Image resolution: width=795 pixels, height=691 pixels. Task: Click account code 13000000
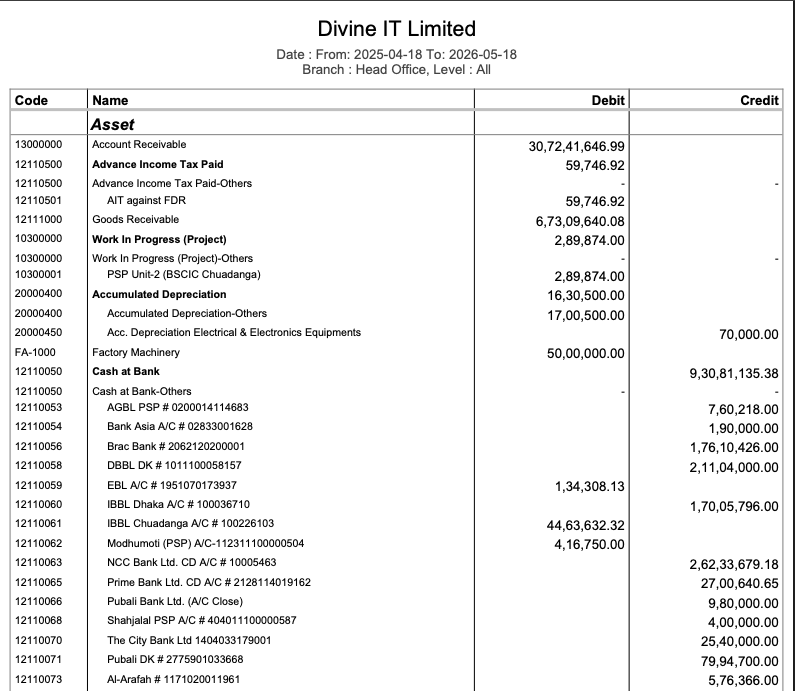coord(39,144)
